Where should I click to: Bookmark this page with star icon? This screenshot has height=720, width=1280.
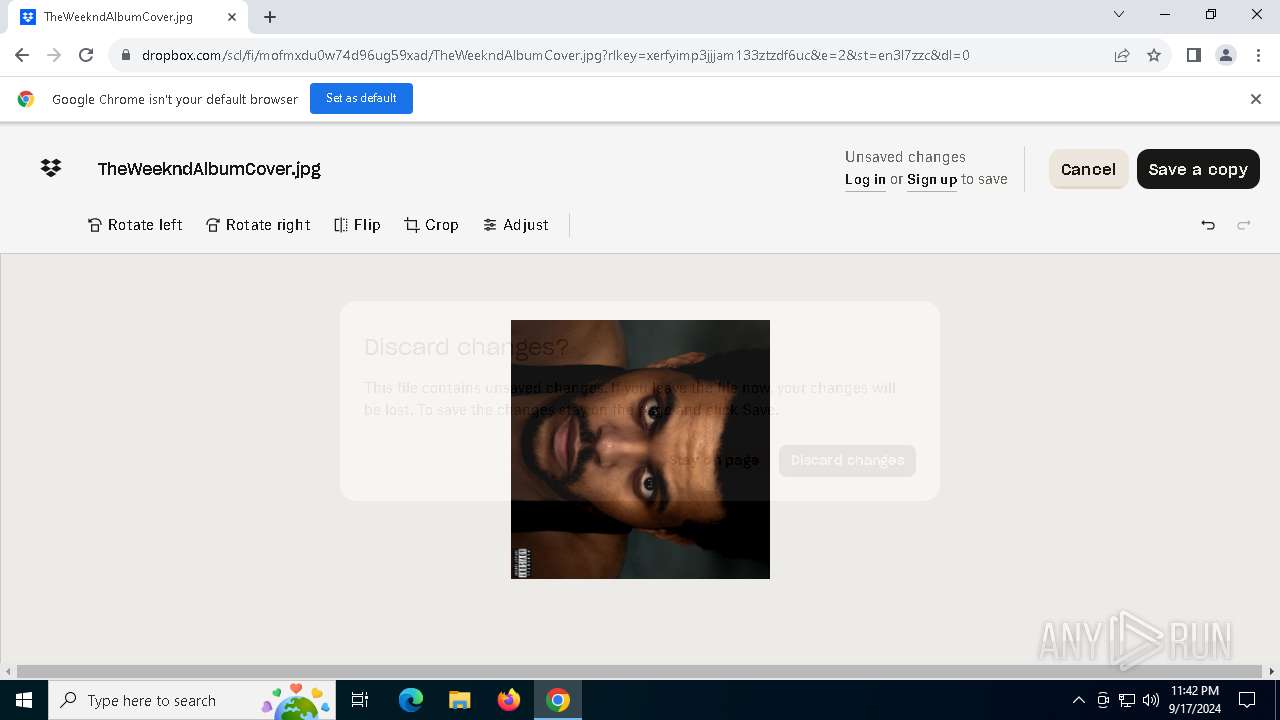1154,55
